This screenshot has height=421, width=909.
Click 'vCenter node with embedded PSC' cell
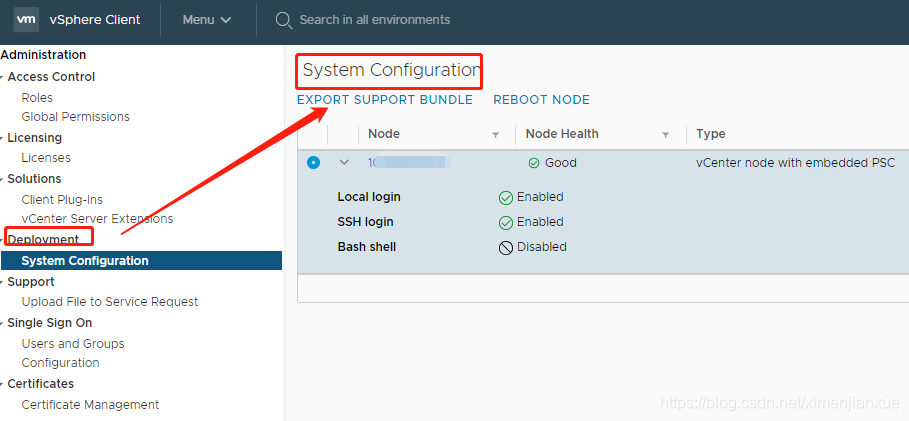coord(795,163)
